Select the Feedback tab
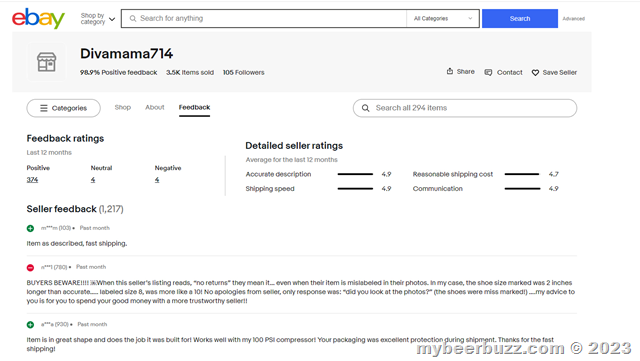This screenshot has height=361, width=640. [194, 107]
